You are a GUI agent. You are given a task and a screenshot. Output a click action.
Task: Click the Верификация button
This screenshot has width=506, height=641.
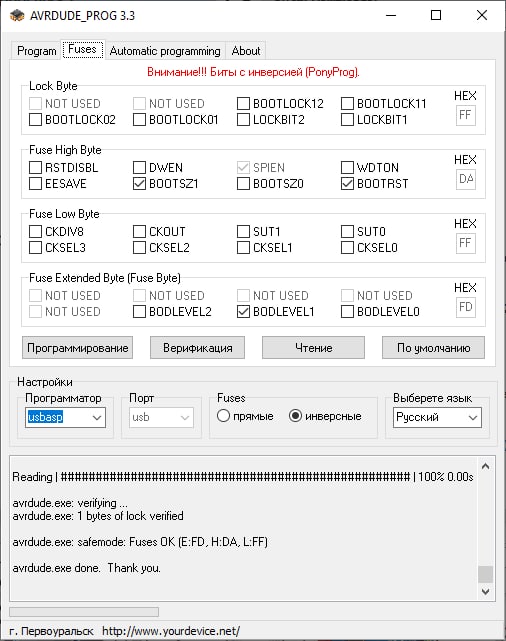coord(197,348)
